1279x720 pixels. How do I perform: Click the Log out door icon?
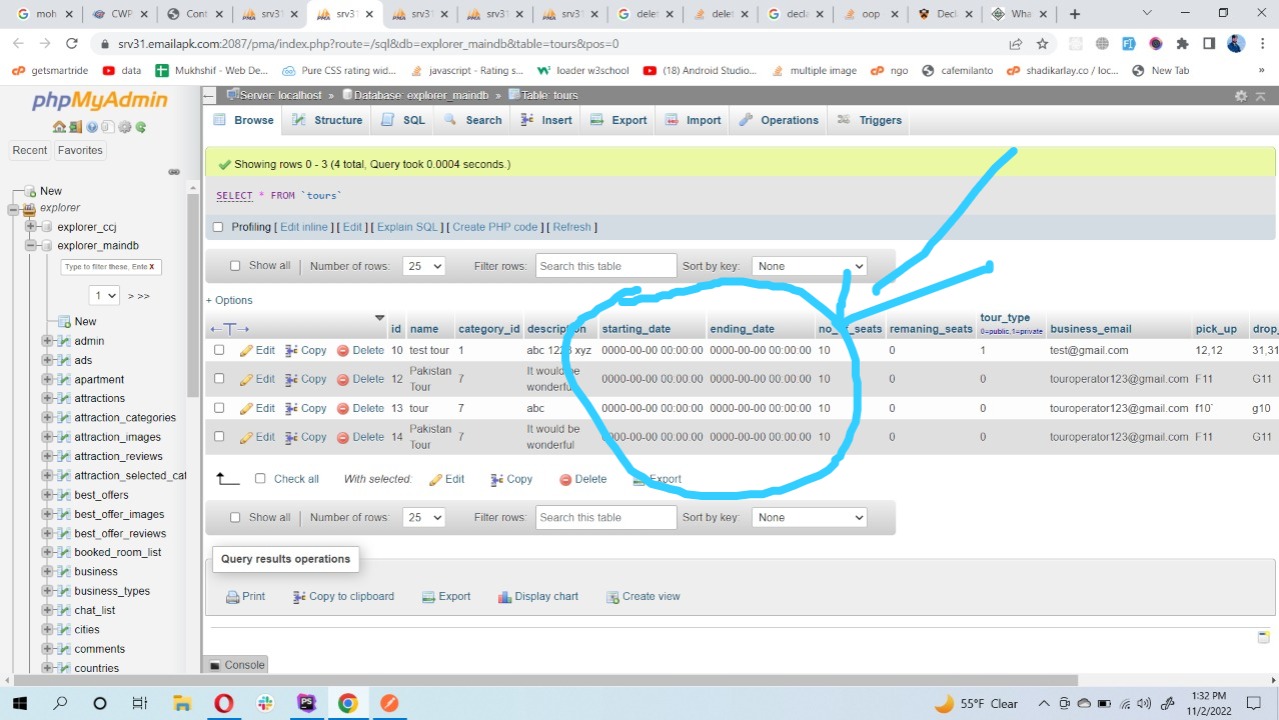[x=75, y=127]
